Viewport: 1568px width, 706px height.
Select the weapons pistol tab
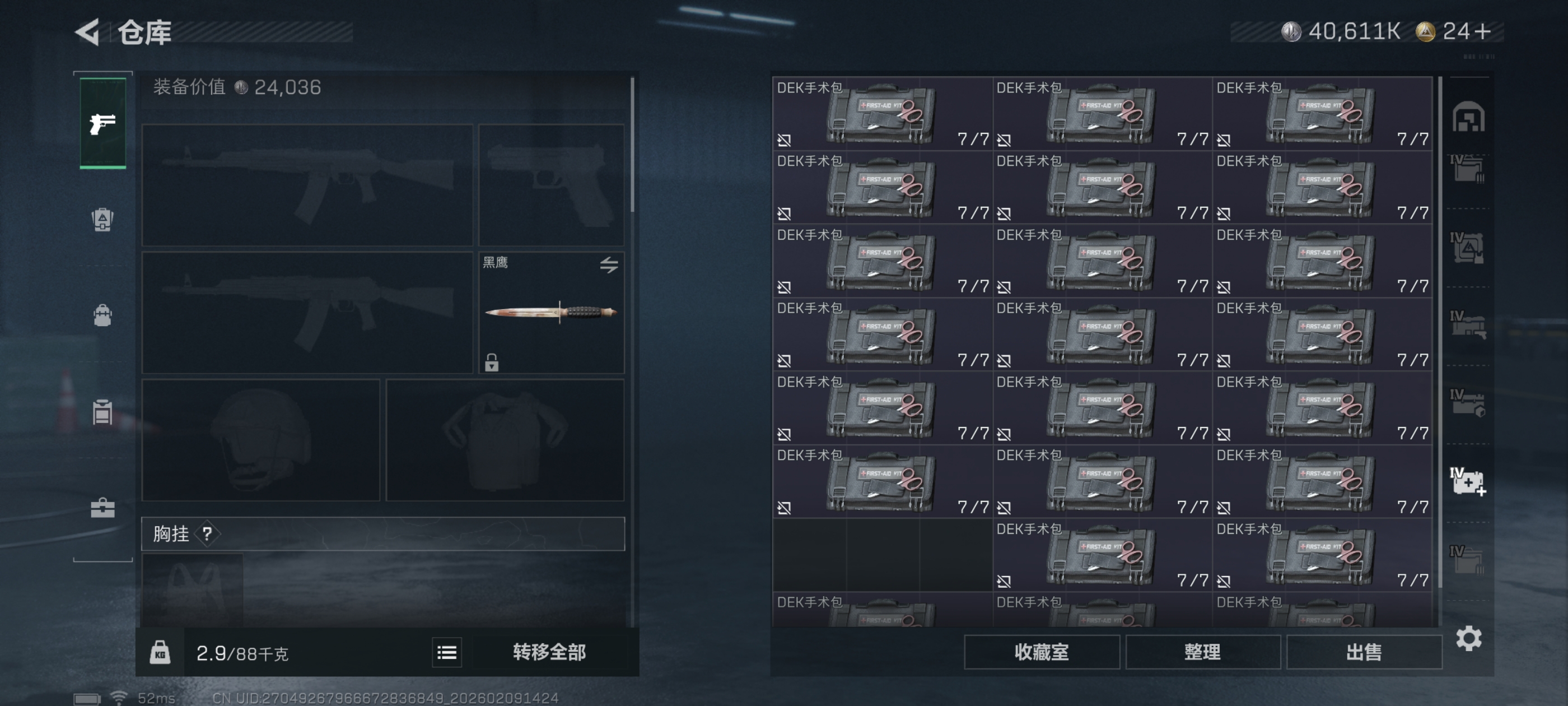[x=103, y=123]
